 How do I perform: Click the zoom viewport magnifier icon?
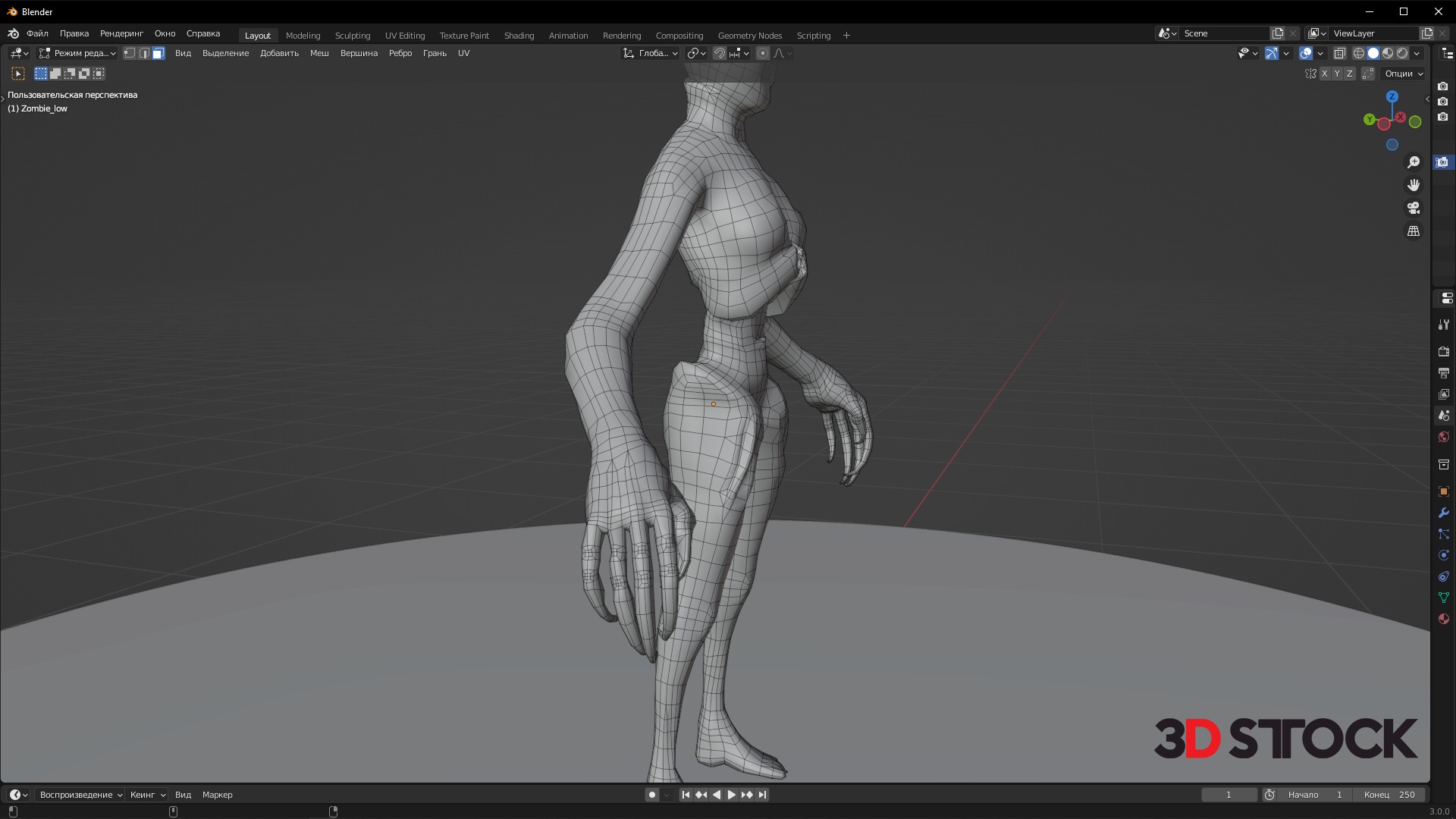(x=1414, y=162)
